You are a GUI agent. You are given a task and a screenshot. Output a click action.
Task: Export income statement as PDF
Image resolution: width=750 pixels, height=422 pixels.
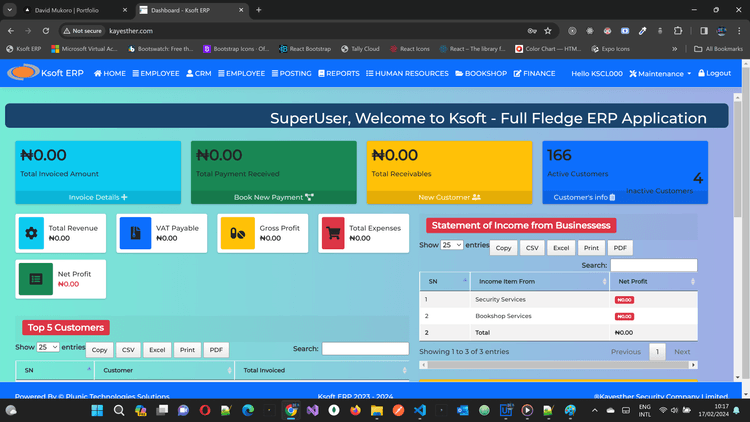(620, 248)
